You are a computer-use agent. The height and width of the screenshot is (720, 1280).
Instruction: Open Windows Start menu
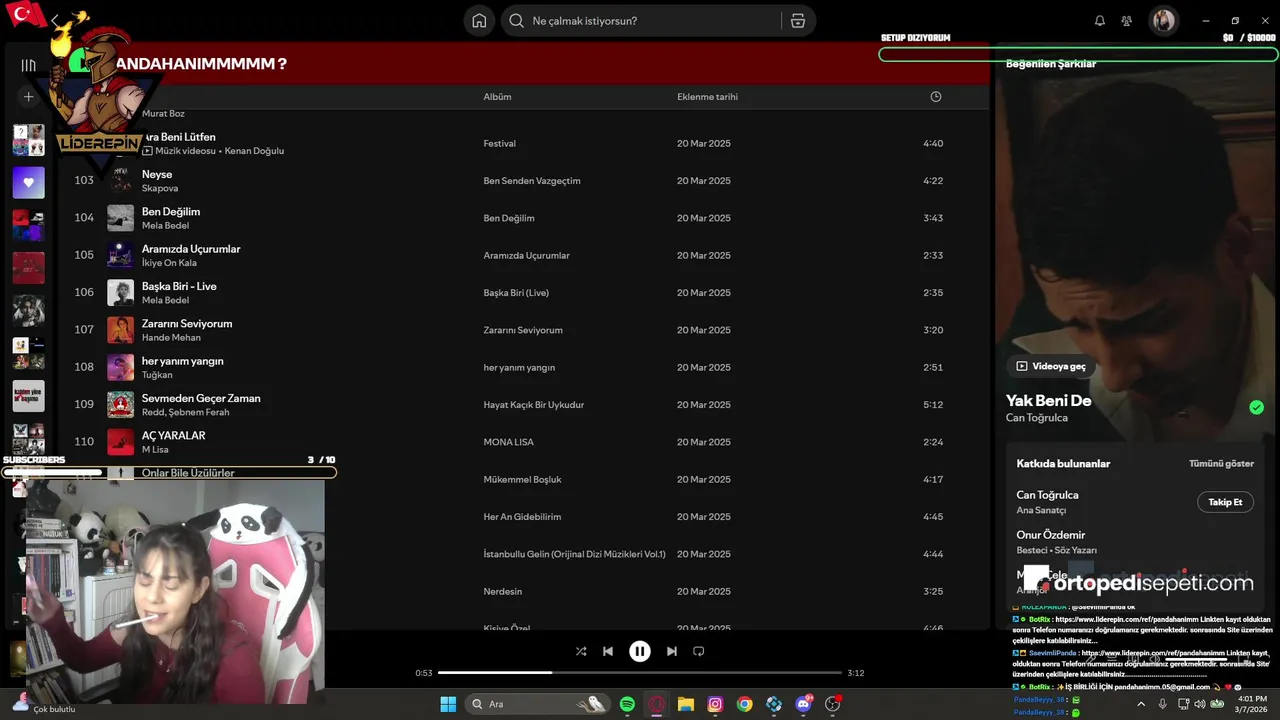tap(448, 704)
